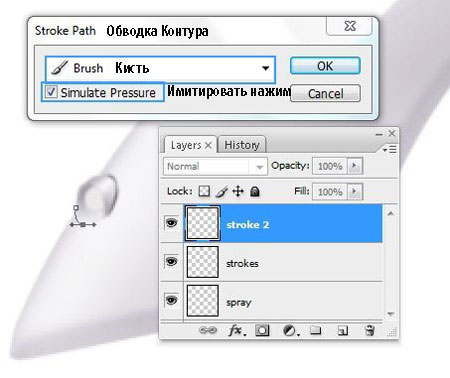The height and width of the screenshot is (378, 450).
Task: Create a new layer
Action: 343,331
